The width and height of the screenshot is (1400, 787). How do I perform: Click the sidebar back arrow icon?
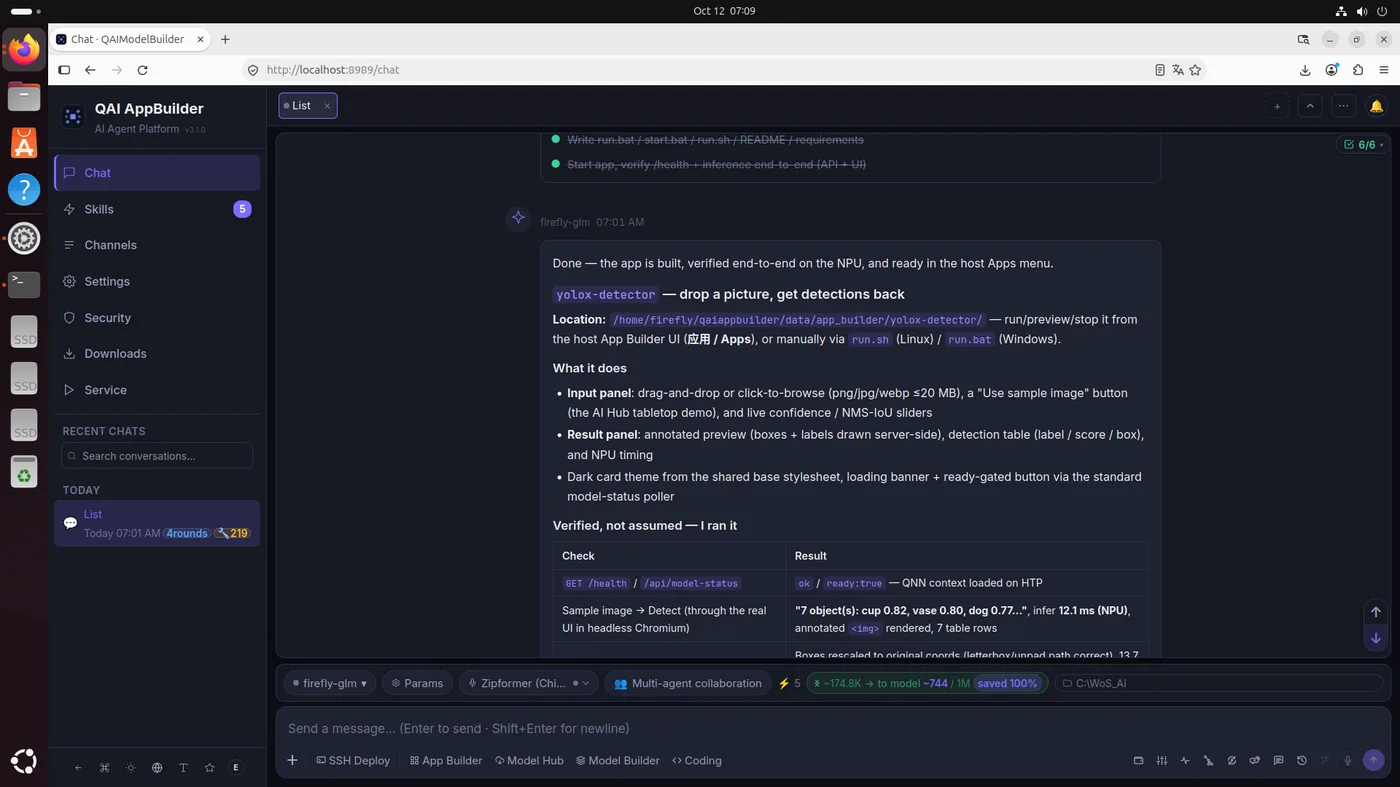[78, 768]
